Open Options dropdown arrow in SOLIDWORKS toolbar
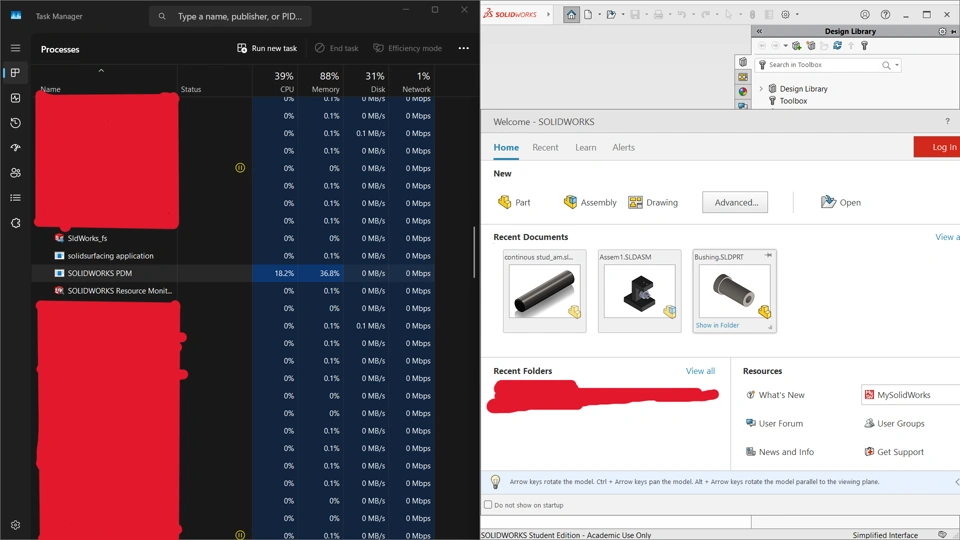This screenshot has width=960, height=540. 797,15
